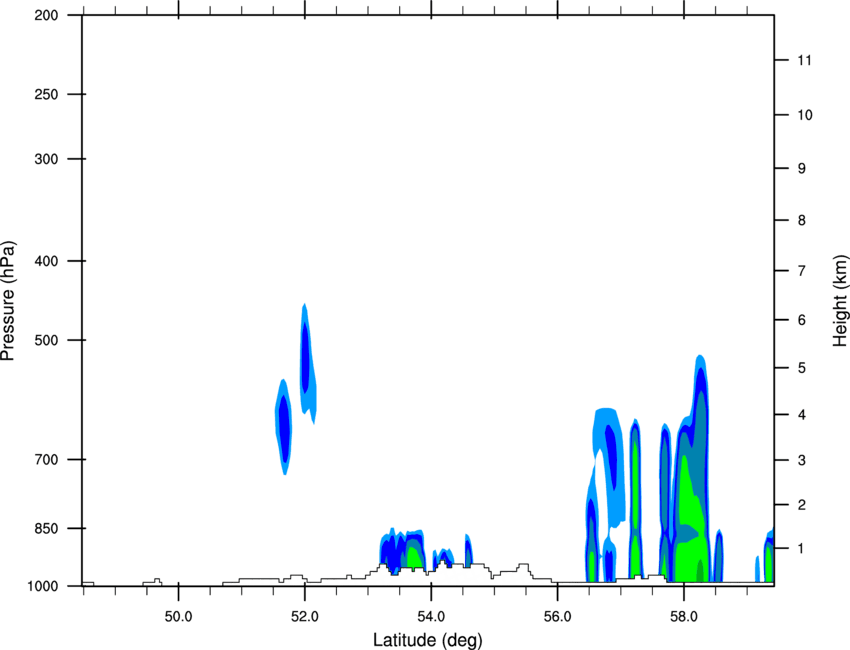
Task: Click the 1000 pressure tick label
Action: coord(43,586)
